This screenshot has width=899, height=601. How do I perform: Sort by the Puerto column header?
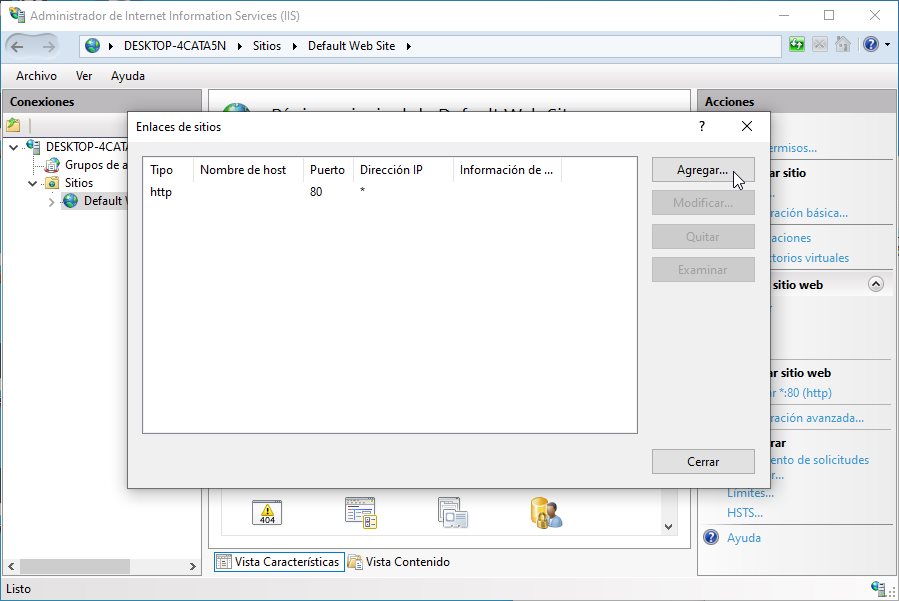329,170
